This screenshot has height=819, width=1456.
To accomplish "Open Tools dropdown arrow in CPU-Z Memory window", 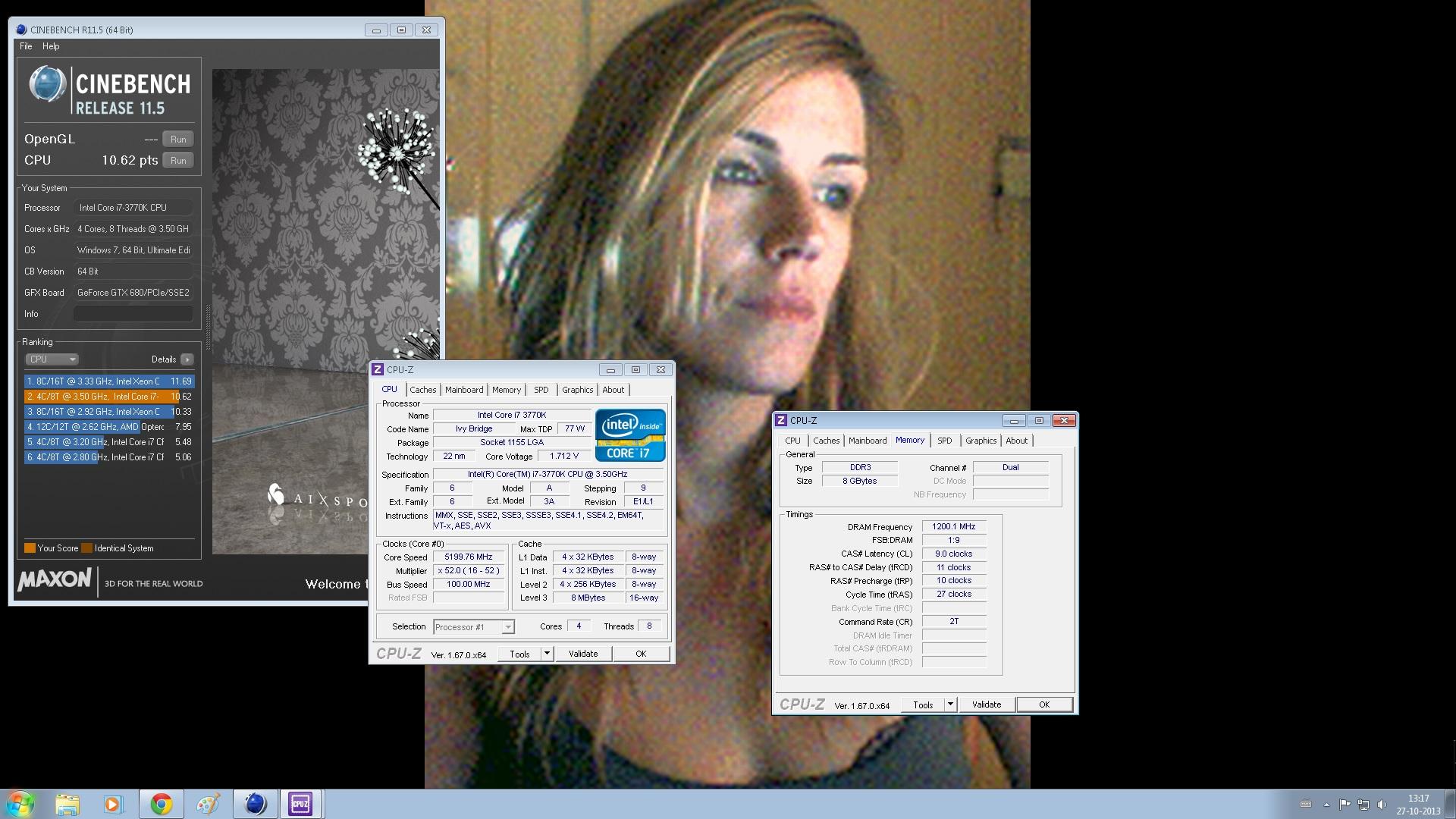I will point(950,704).
